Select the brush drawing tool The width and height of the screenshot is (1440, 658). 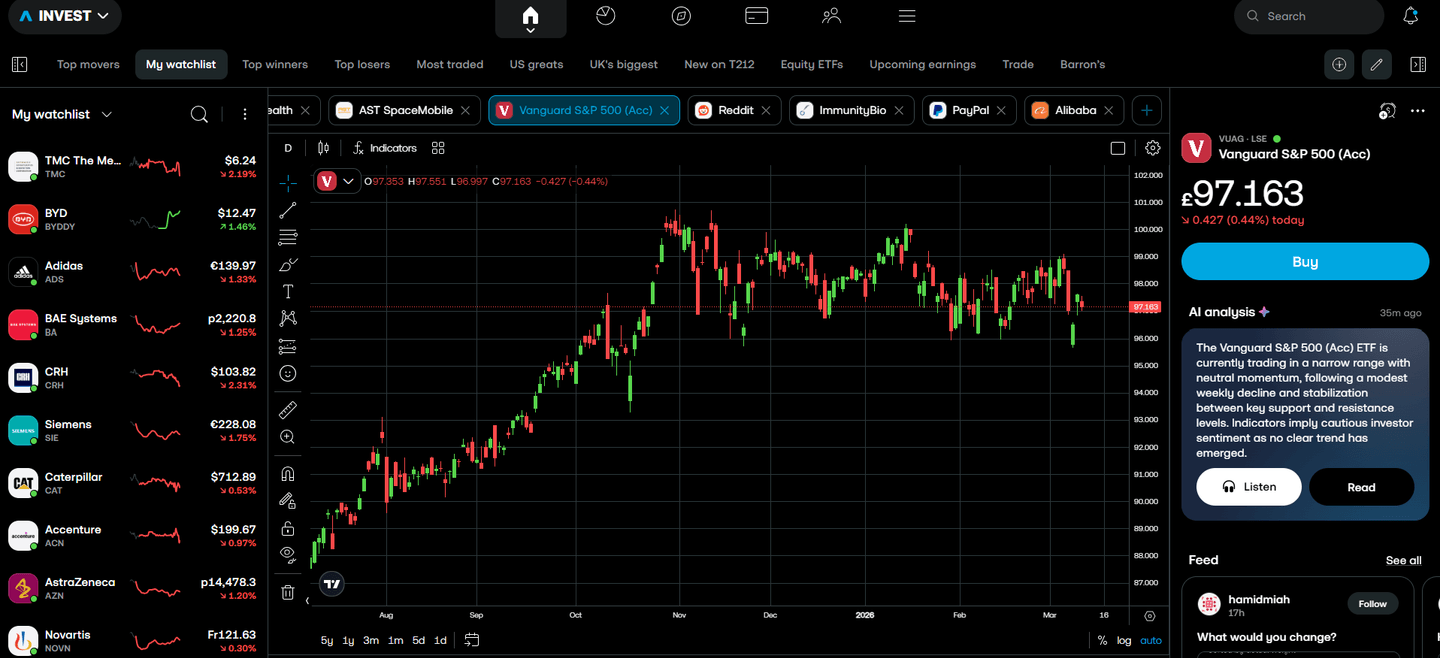click(288, 265)
